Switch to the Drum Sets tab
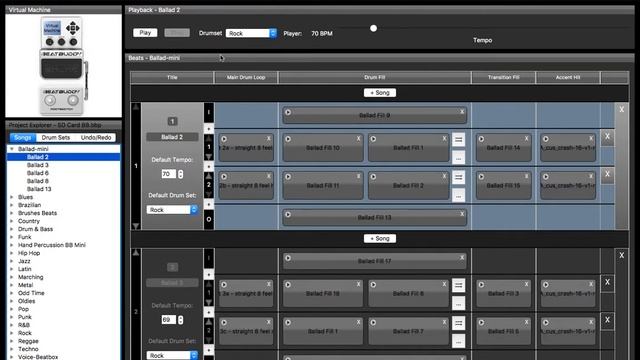Screen dimensions: 640x360 (x=56, y=138)
